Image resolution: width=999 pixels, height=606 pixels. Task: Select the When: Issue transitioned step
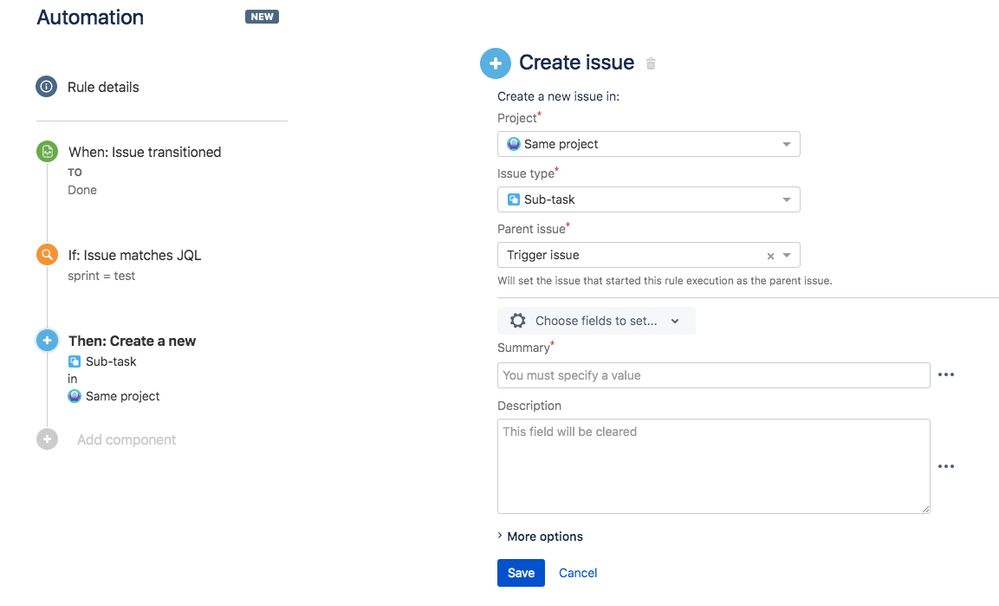144,151
